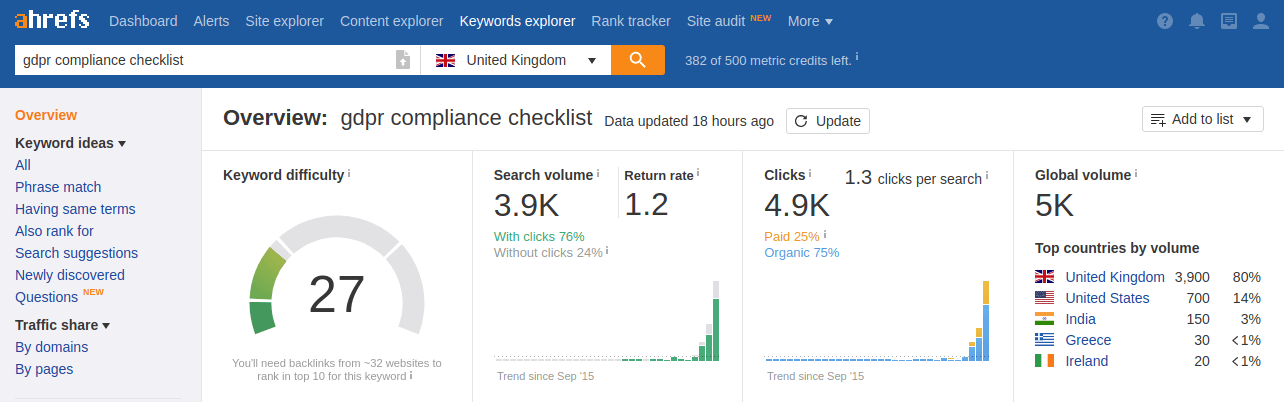
Task: Open Content explorer
Action: [x=392, y=21]
